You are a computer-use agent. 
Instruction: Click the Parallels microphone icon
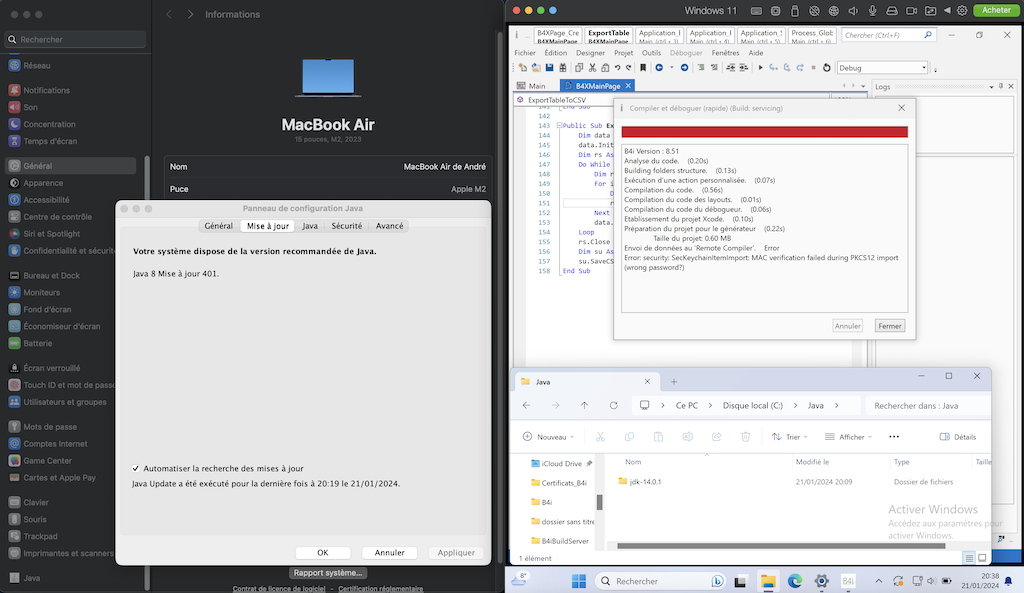click(872, 10)
